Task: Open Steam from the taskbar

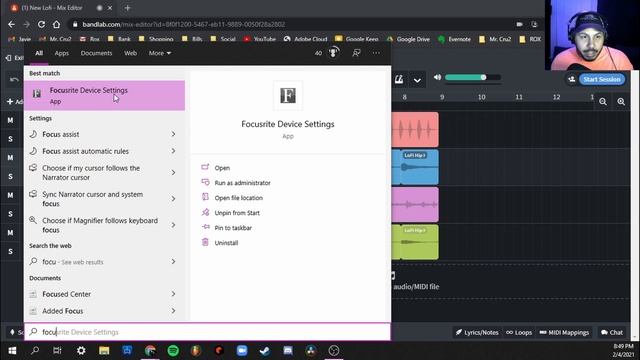Action: tap(264, 350)
